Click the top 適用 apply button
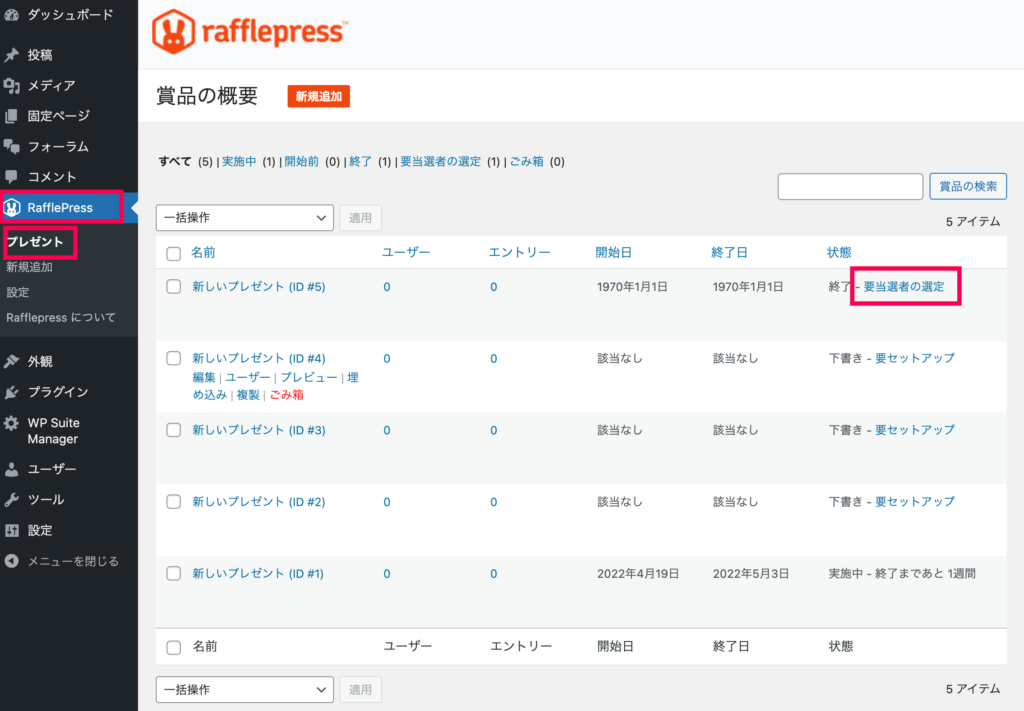The height and width of the screenshot is (711, 1024). (360, 217)
